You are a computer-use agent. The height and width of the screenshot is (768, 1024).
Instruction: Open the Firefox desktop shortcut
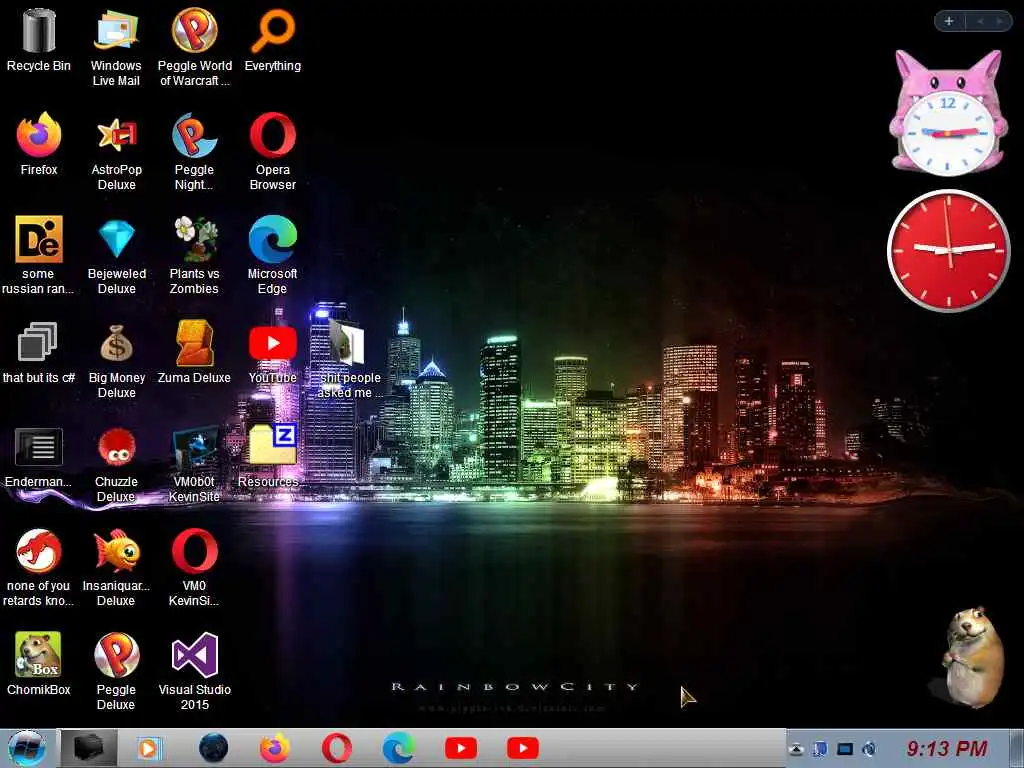coord(39,144)
